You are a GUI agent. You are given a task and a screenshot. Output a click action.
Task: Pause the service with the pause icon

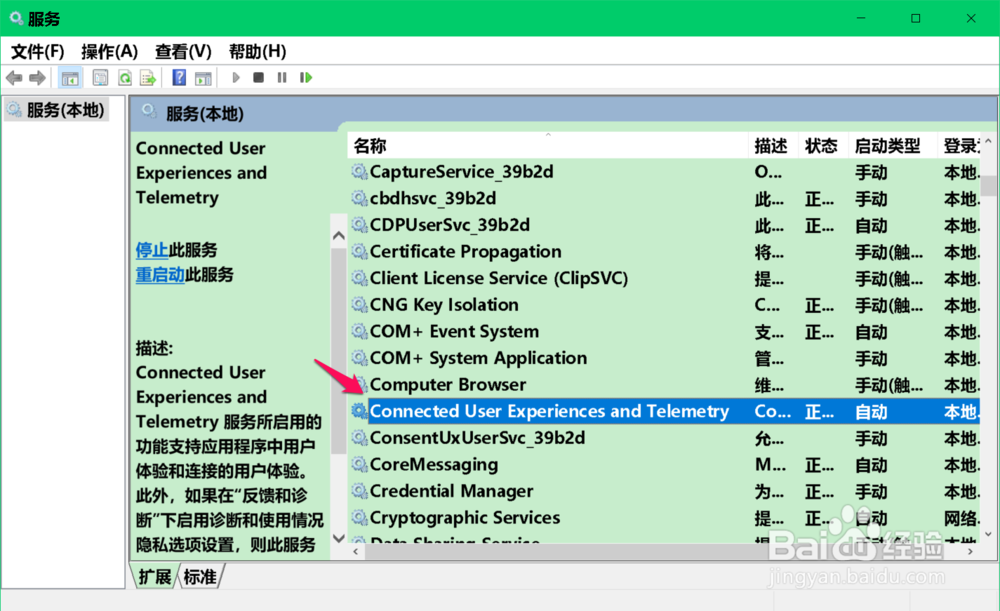282,78
